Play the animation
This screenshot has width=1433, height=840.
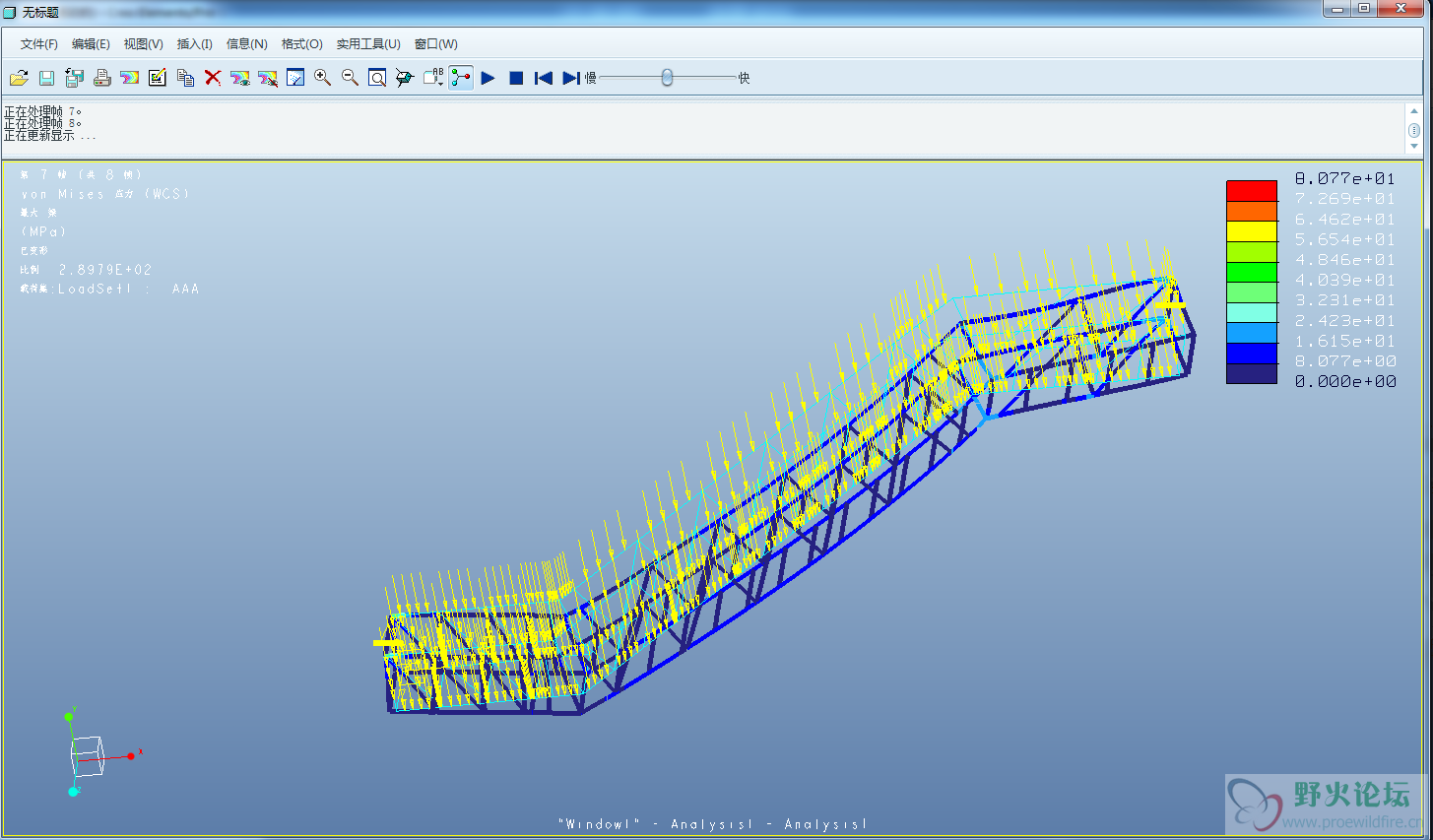pos(488,78)
